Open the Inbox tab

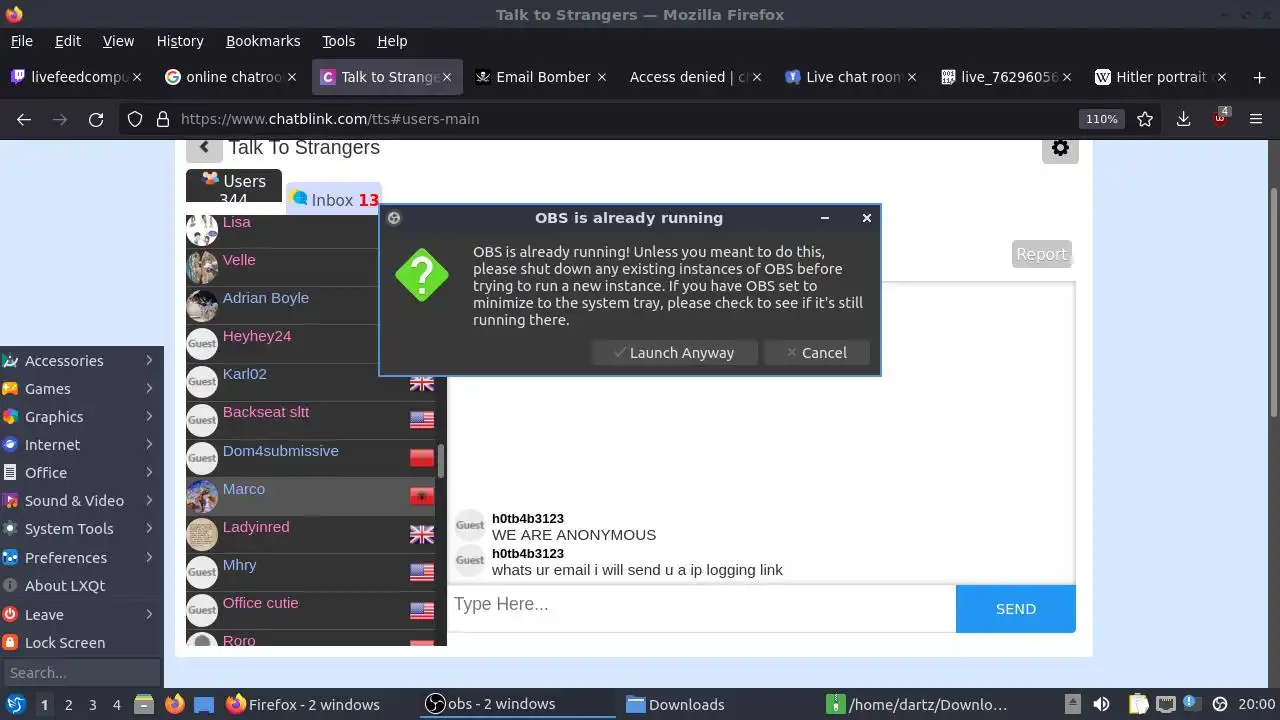pyautogui.click(x=334, y=200)
